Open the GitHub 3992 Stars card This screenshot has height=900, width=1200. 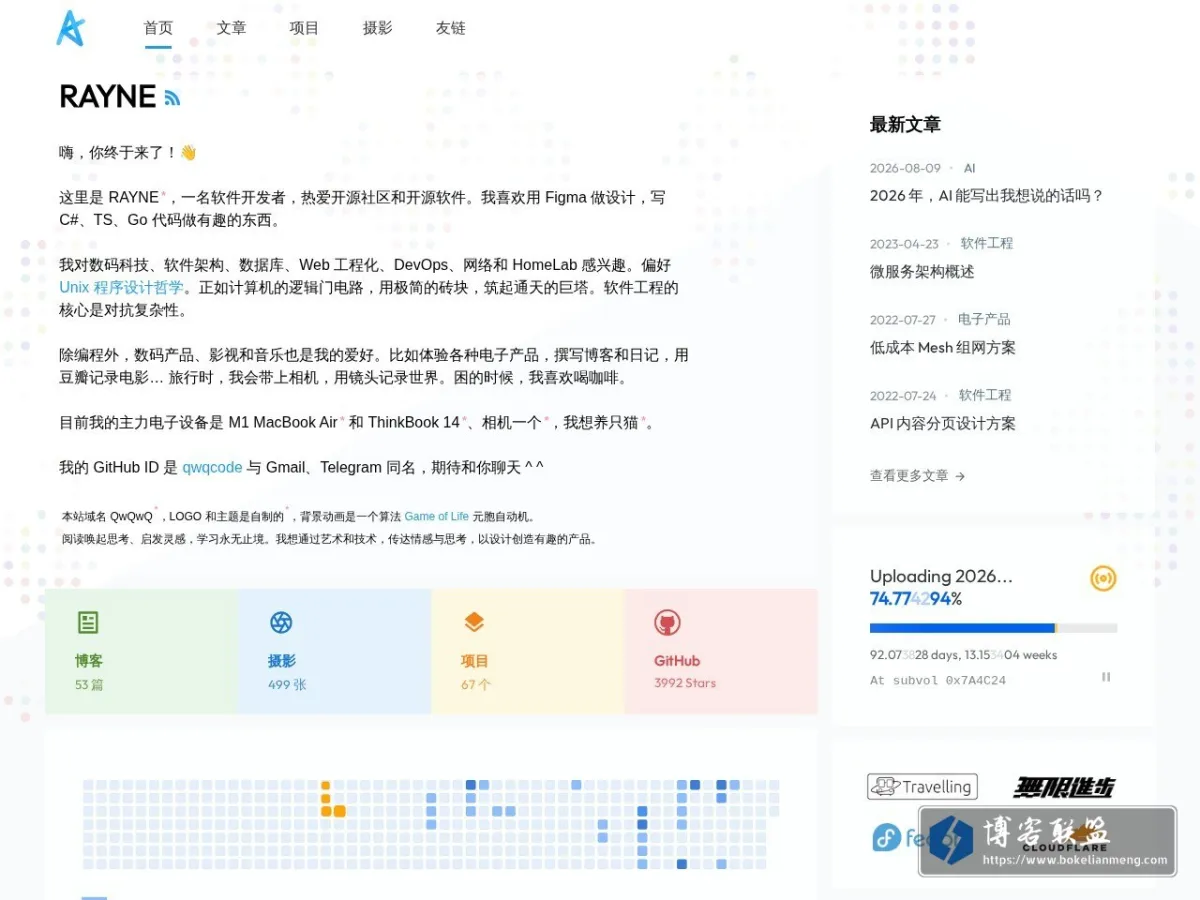pos(721,651)
